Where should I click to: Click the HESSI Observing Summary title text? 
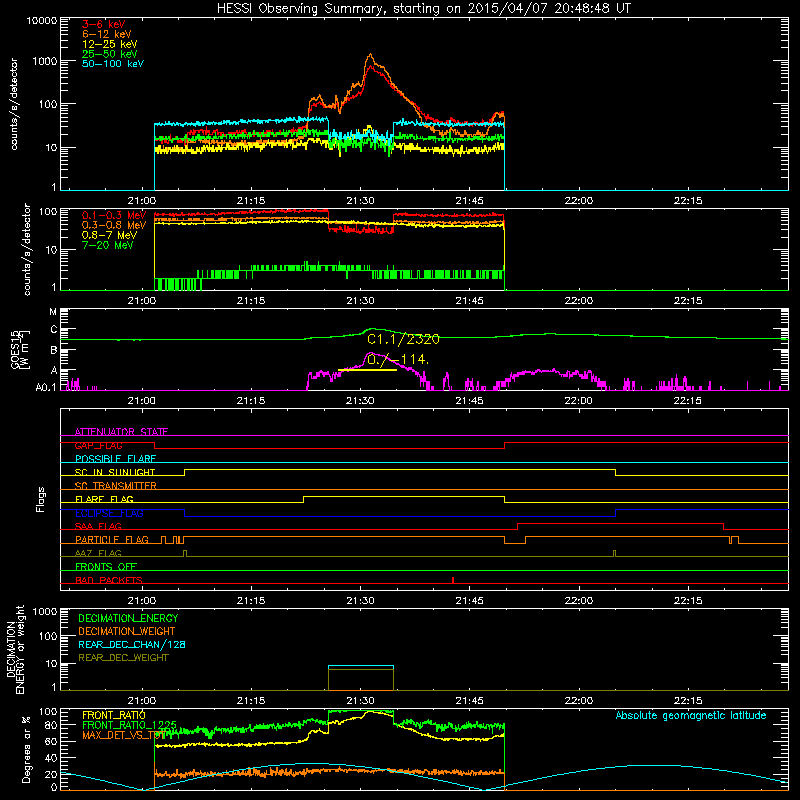(423, 9)
